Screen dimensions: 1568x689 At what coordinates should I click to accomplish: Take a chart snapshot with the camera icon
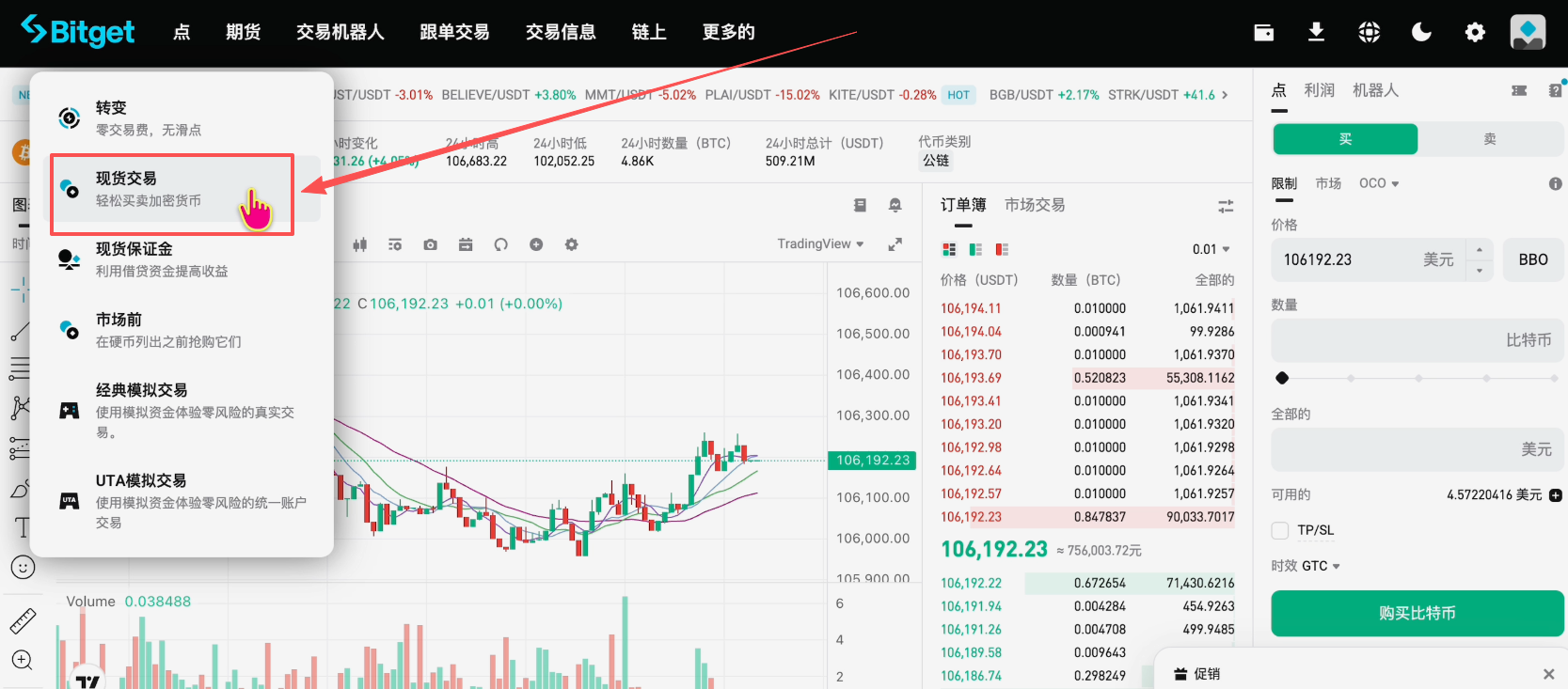[x=430, y=244]
